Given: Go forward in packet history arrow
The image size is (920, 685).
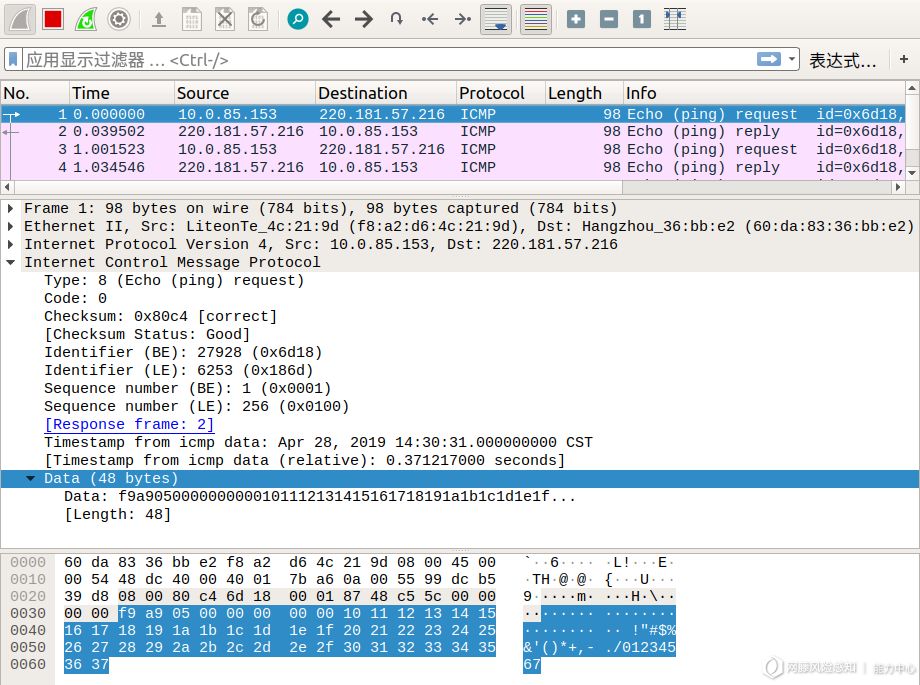Looking at the screenshot, I should (x=364, y=19).
